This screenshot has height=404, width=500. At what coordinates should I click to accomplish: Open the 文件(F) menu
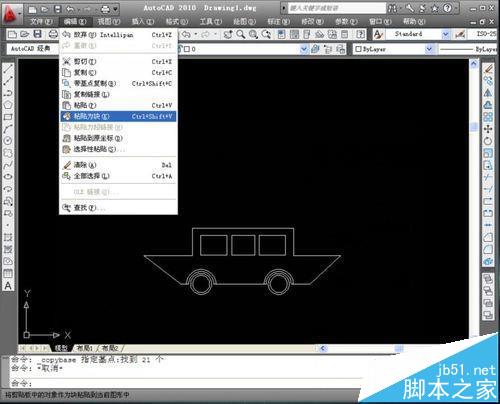[x=41, y=22]
